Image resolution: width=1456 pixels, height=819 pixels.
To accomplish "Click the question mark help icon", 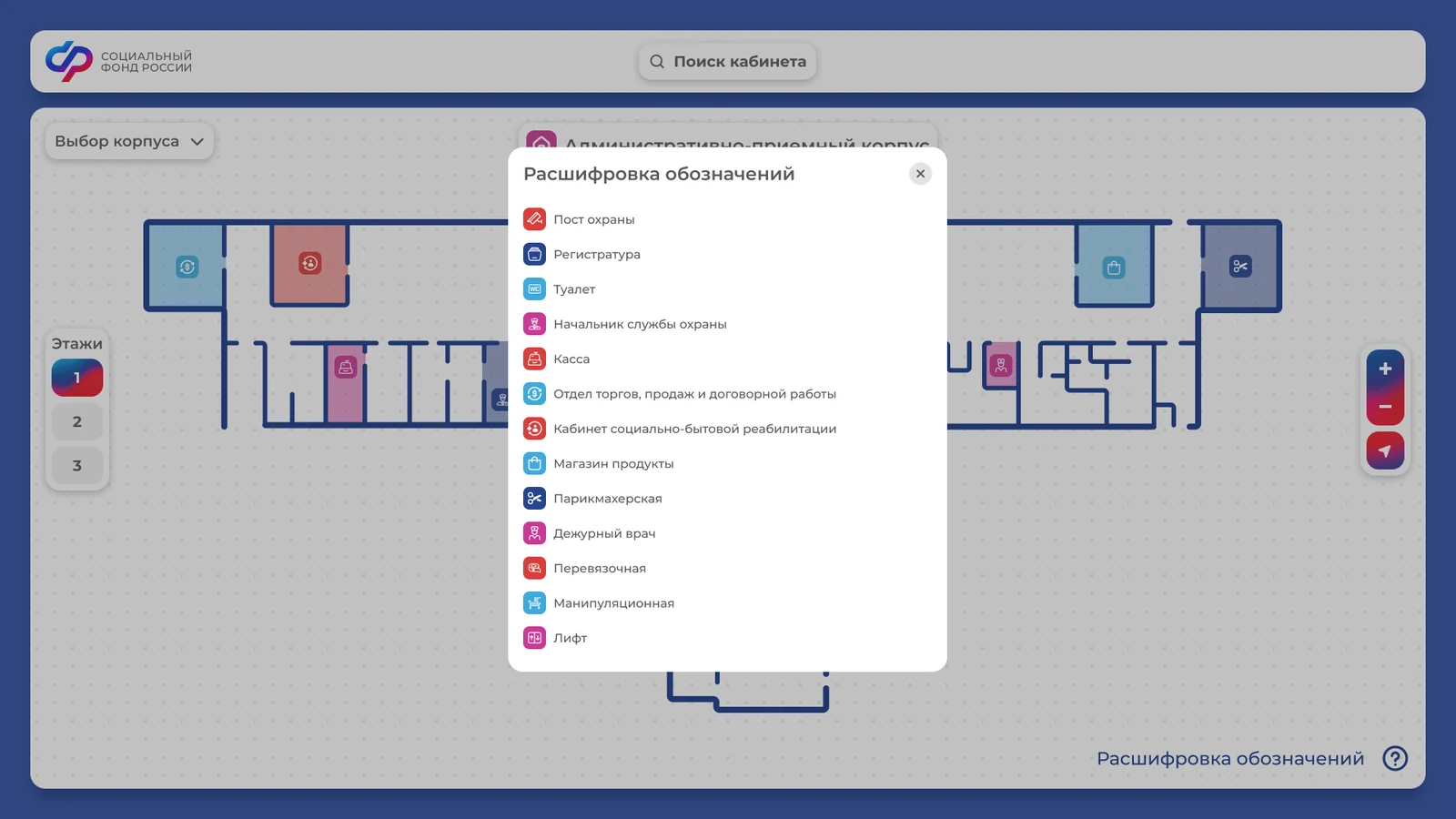I will (1395, 758).
